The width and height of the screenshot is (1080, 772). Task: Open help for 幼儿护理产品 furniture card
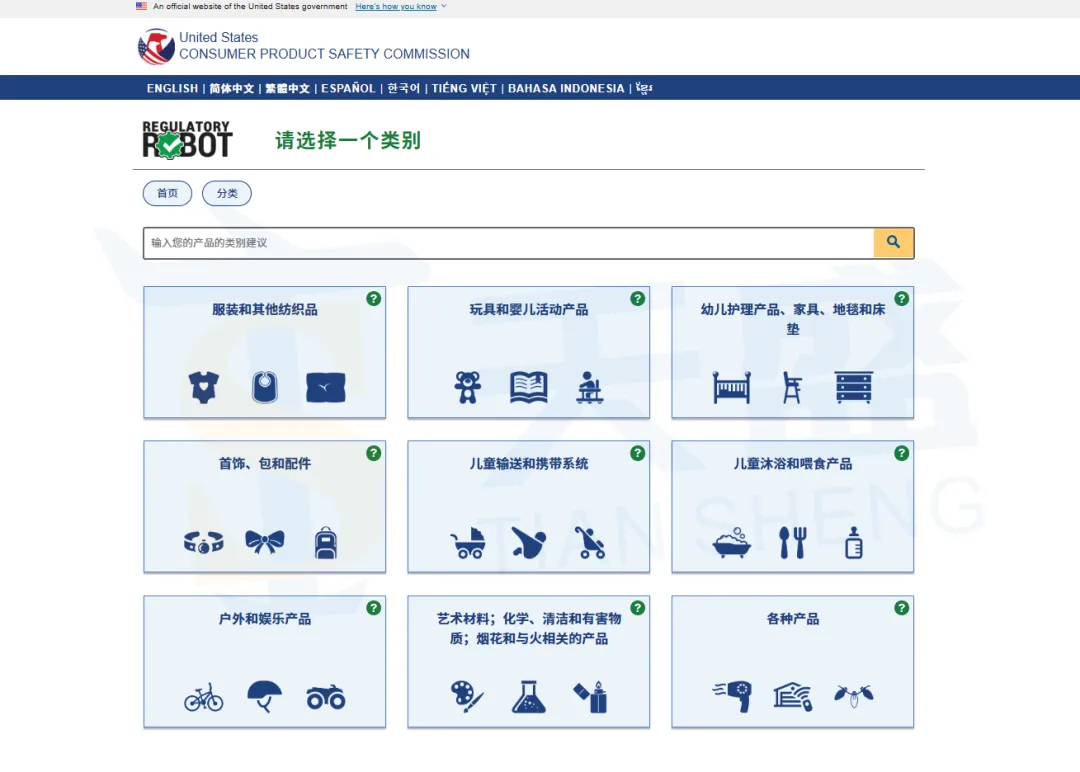(x=902, y=299)
